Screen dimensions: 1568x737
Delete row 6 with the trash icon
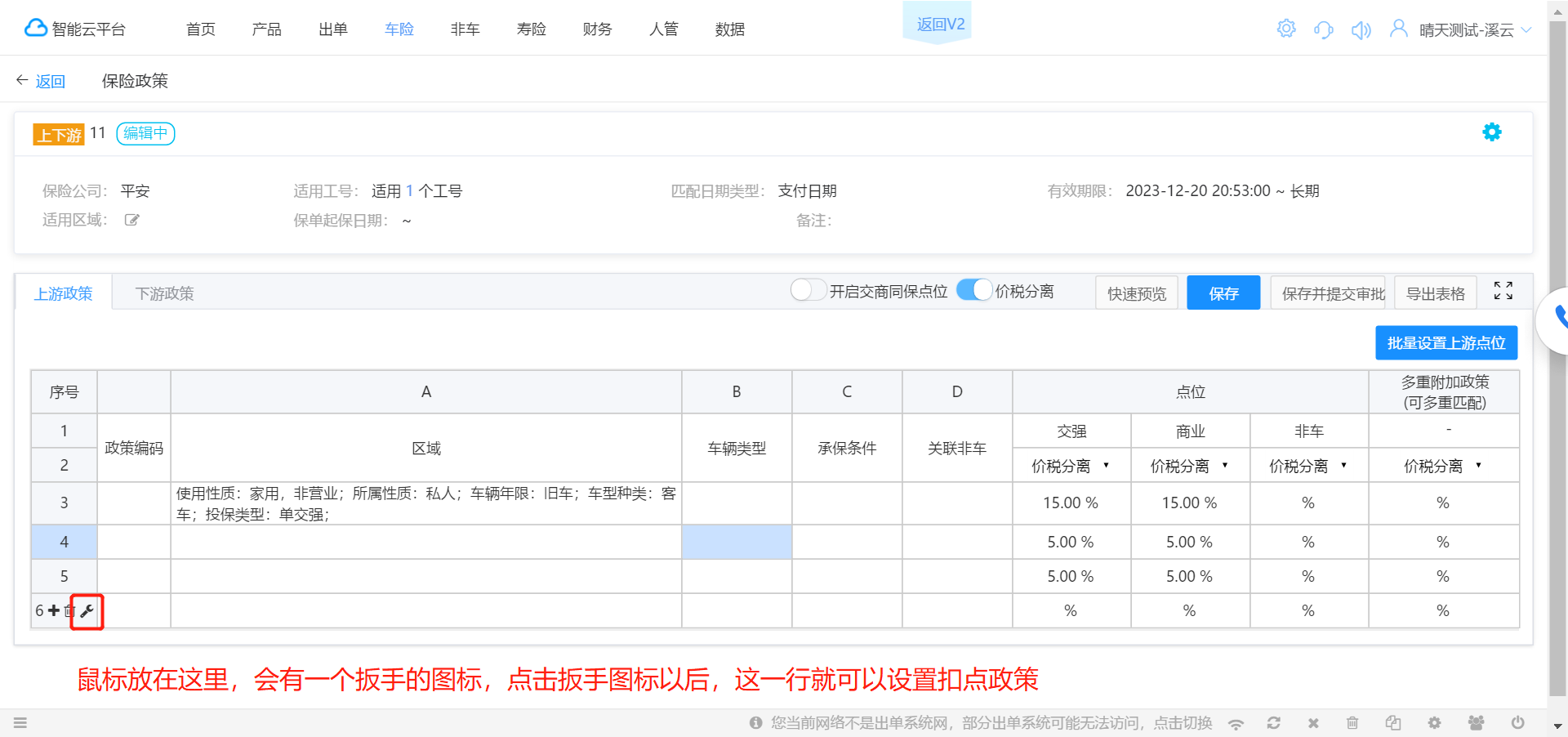coord(69,610)
